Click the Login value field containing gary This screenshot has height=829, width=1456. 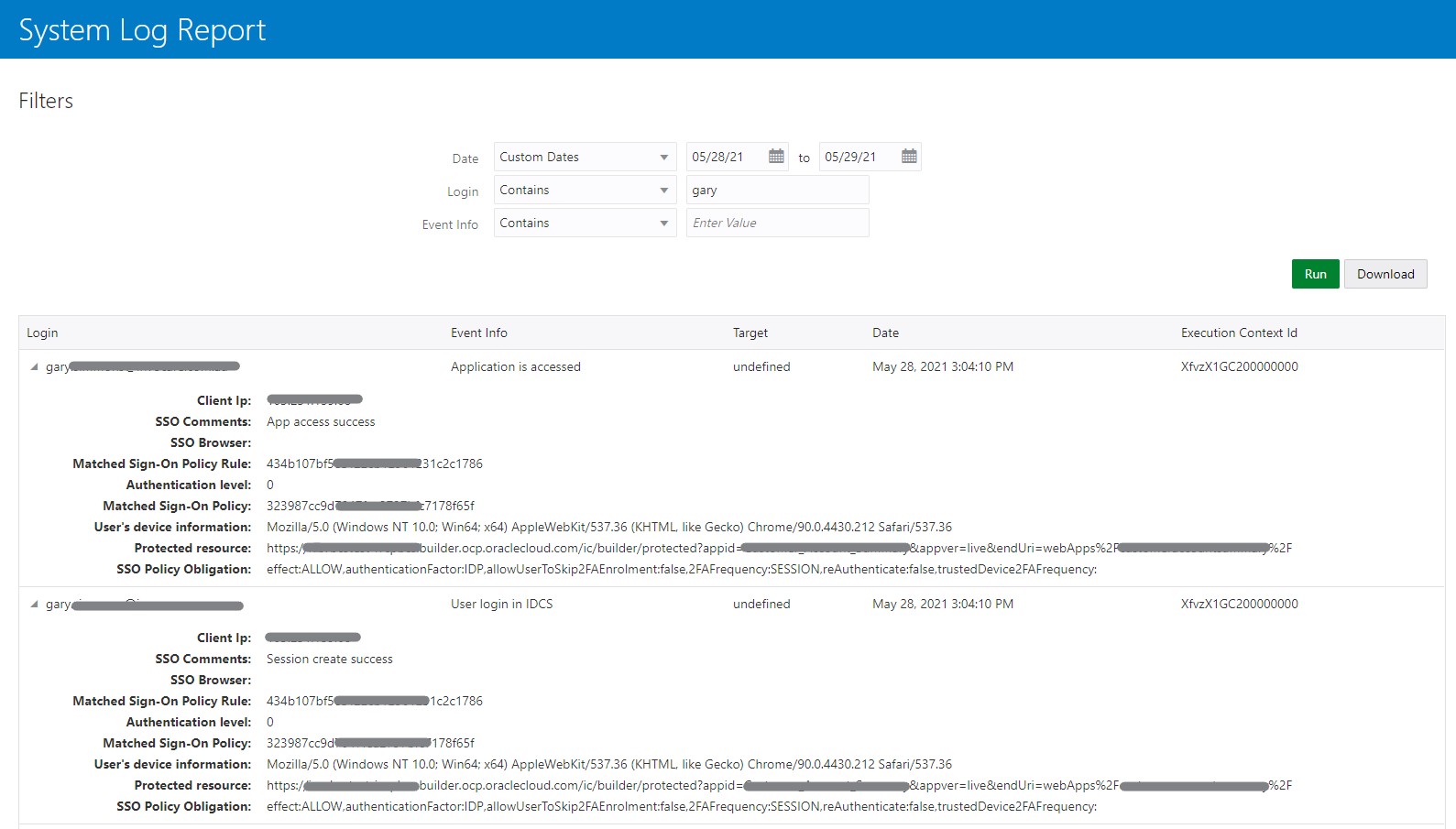(x=777, y=190)
